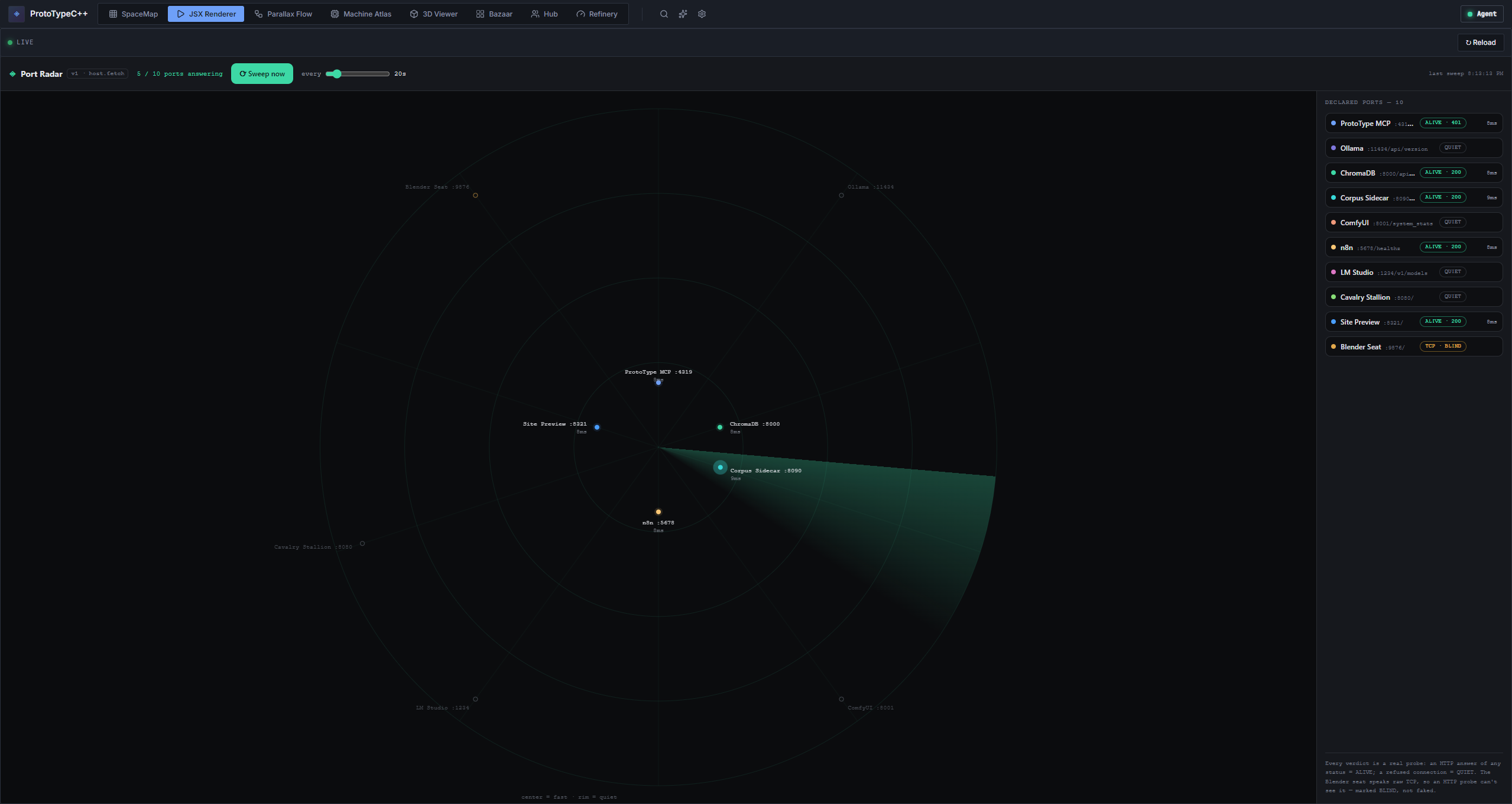Click the Site Preview name in list

[1359, 322]
